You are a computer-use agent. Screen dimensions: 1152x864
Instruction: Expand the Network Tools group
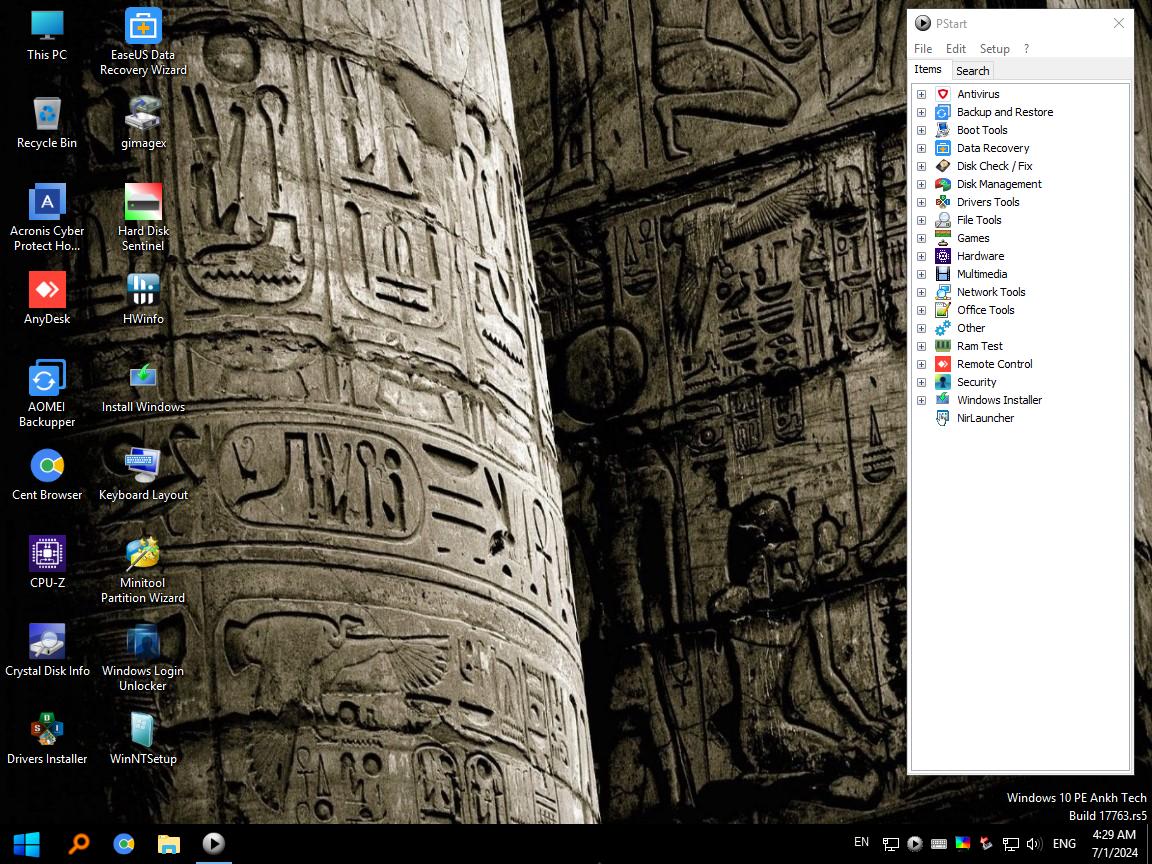point(921,292)
